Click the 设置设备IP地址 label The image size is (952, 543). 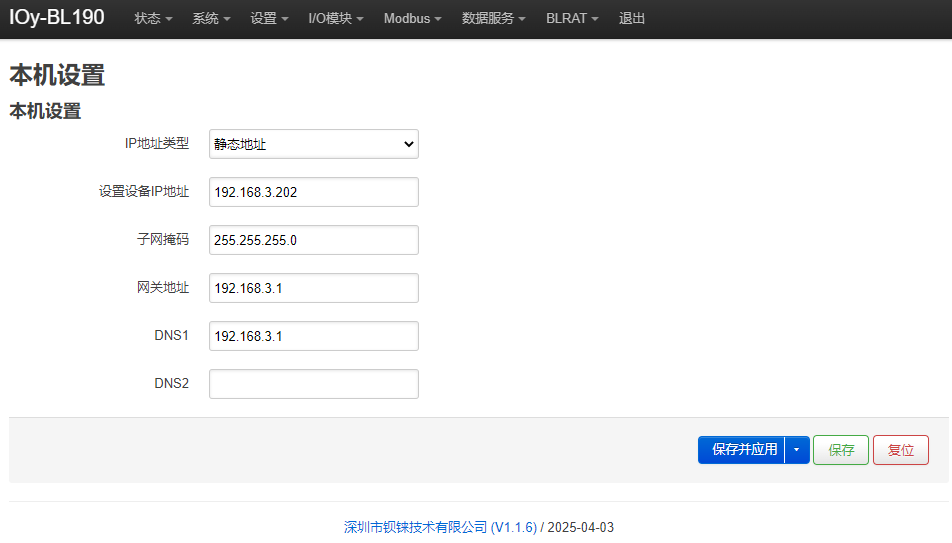(144, 191)
